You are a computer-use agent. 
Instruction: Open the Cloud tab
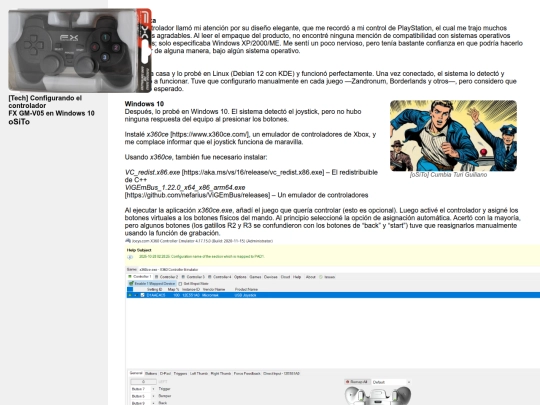(285, 277)
